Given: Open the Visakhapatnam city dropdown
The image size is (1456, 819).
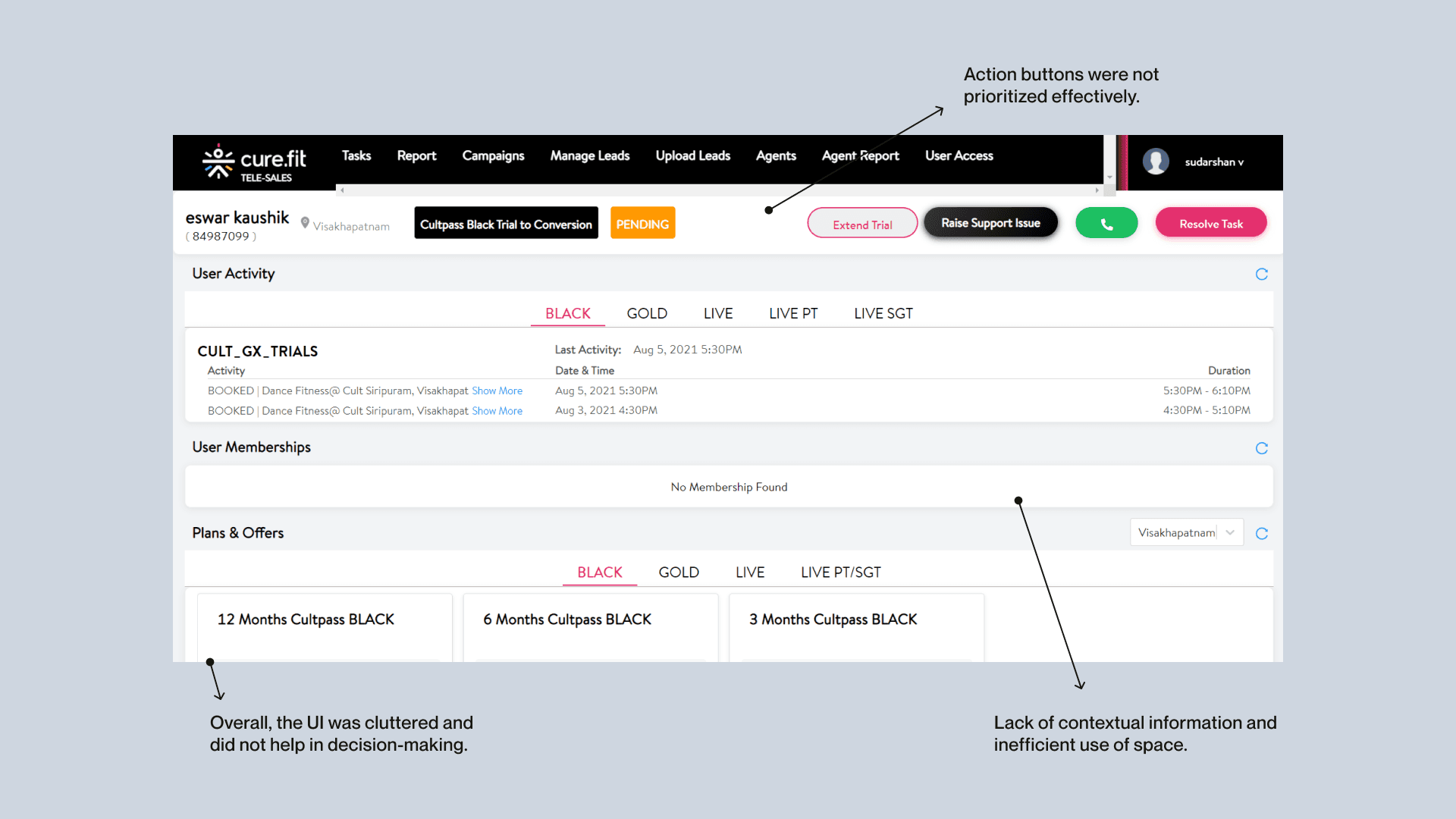Looking at the screenshot, I should point(1187,532).
